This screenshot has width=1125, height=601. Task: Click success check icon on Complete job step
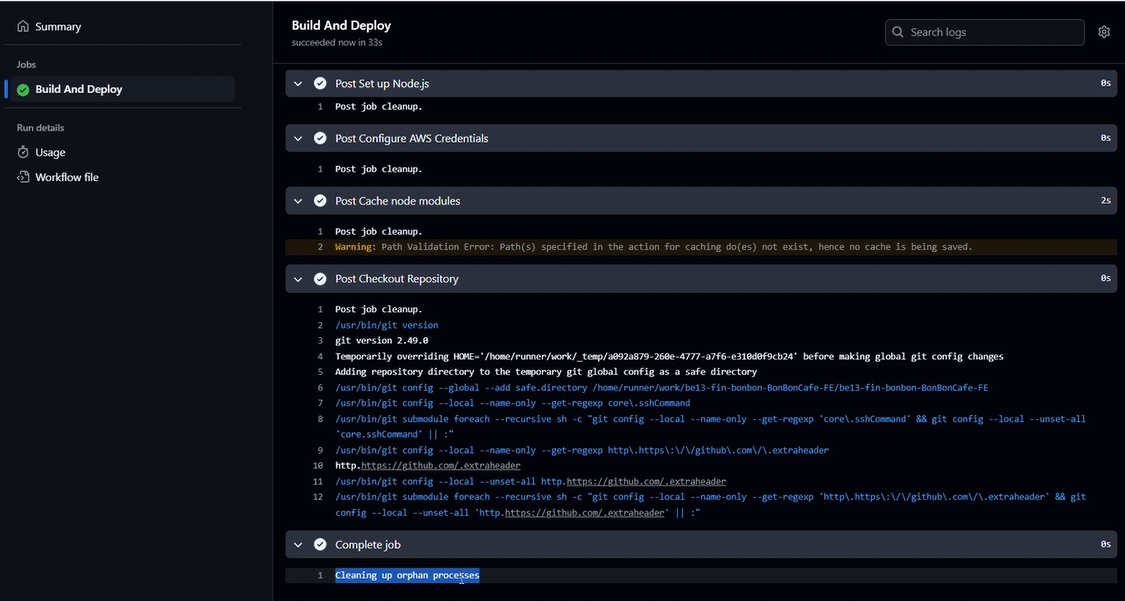pos(320,544)
